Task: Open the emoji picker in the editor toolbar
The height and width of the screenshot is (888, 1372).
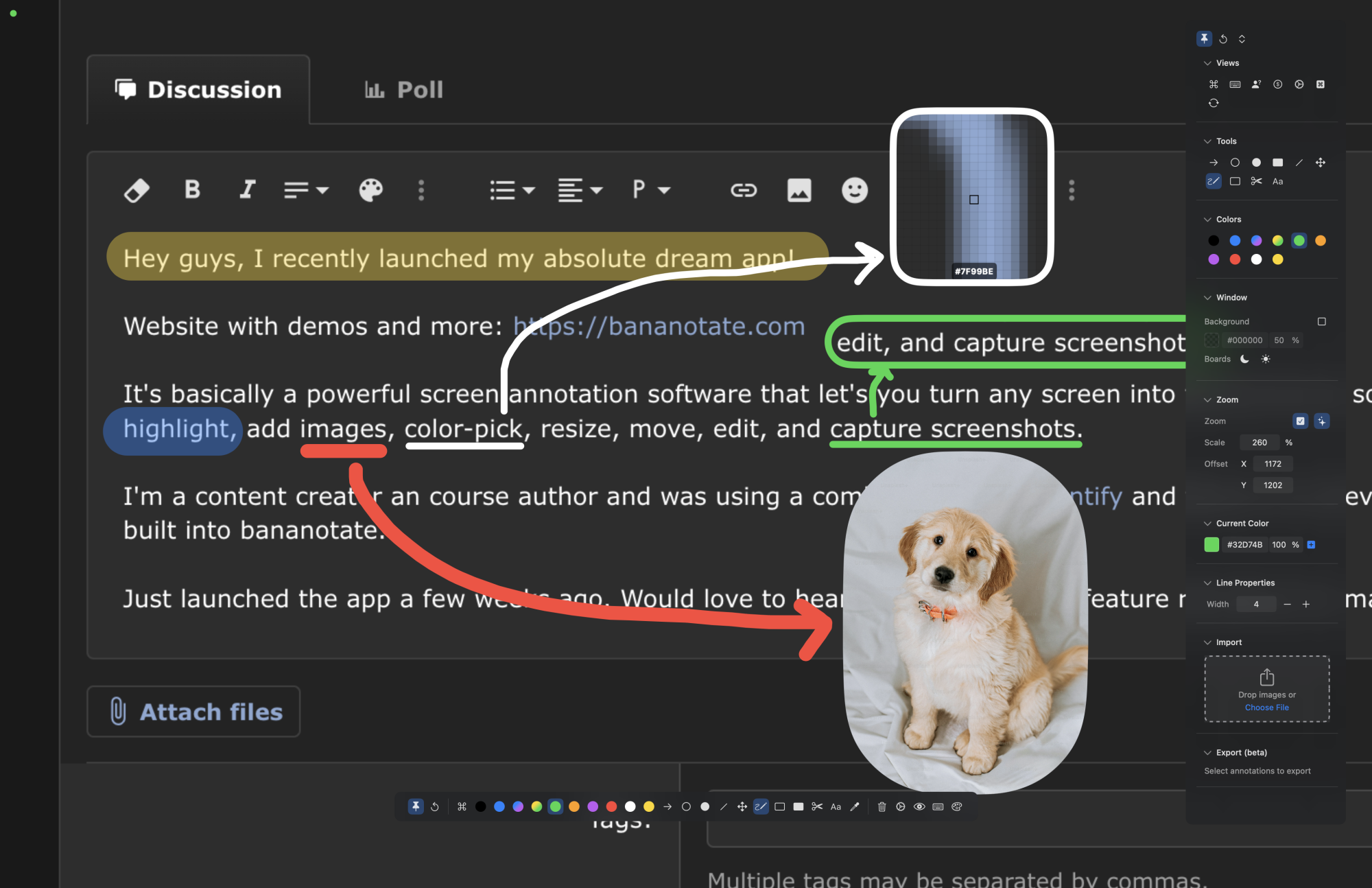Action: click(x=855, y=190)
